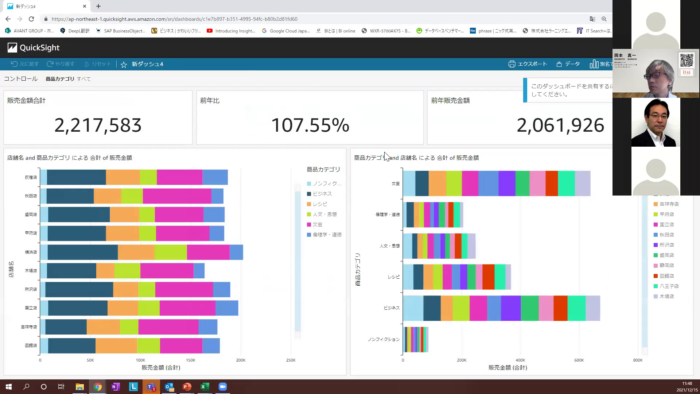Open OneNote from the taskbar

tap(115, 387)
